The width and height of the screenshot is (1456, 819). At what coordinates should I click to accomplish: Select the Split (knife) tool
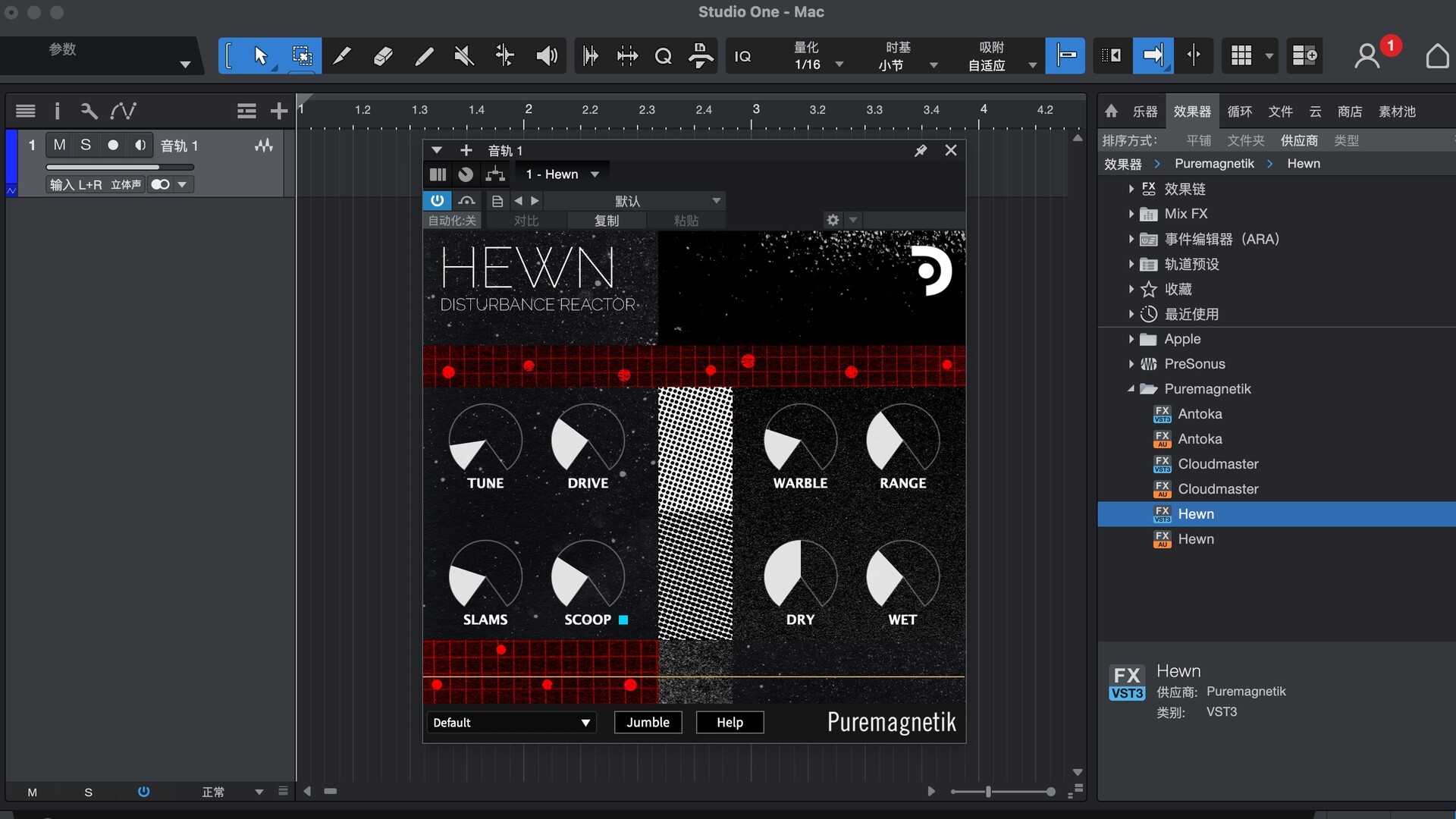[342, 55]
